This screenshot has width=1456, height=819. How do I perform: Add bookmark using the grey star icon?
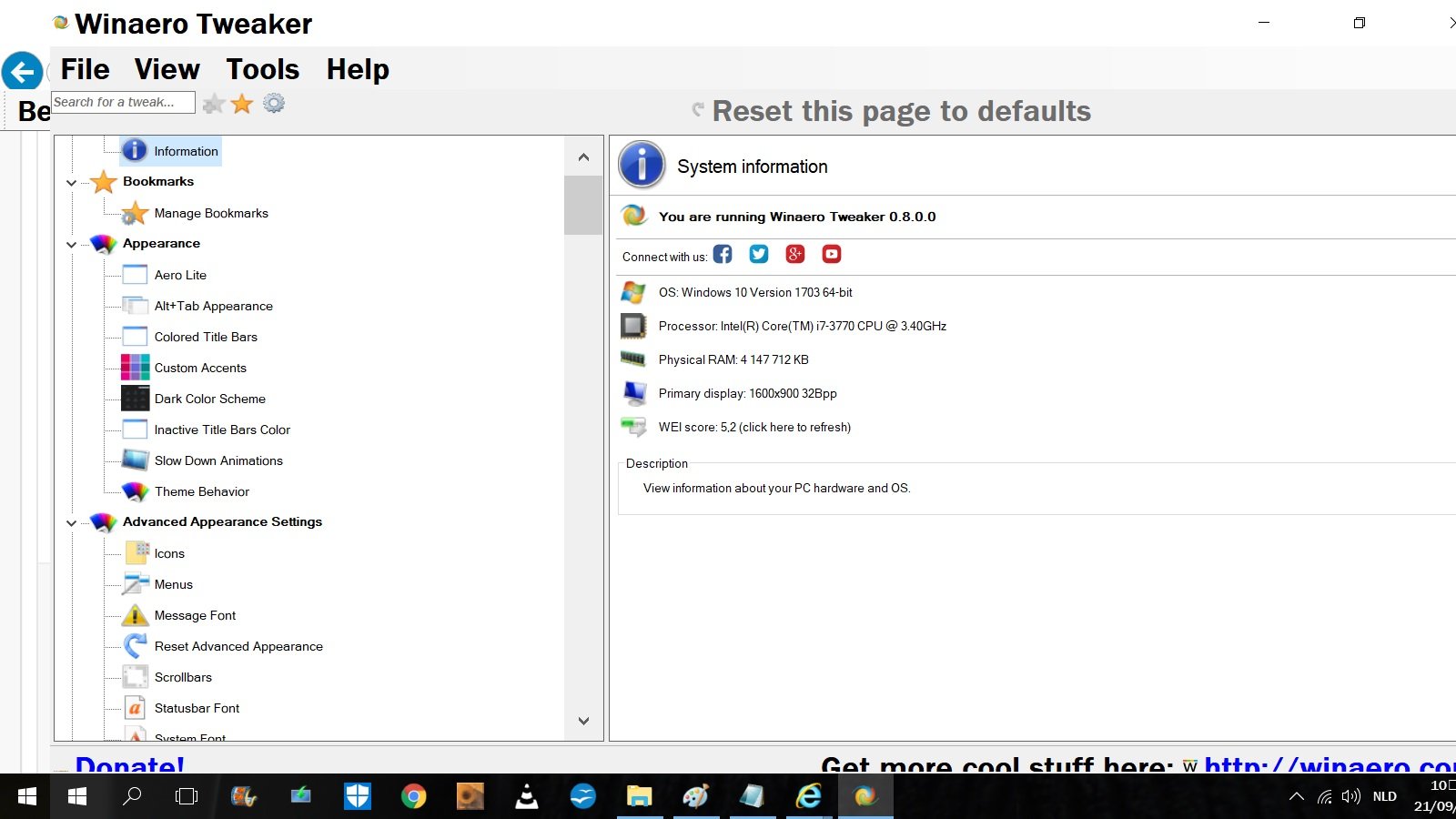pyautogui.click(x=214, y=104)
